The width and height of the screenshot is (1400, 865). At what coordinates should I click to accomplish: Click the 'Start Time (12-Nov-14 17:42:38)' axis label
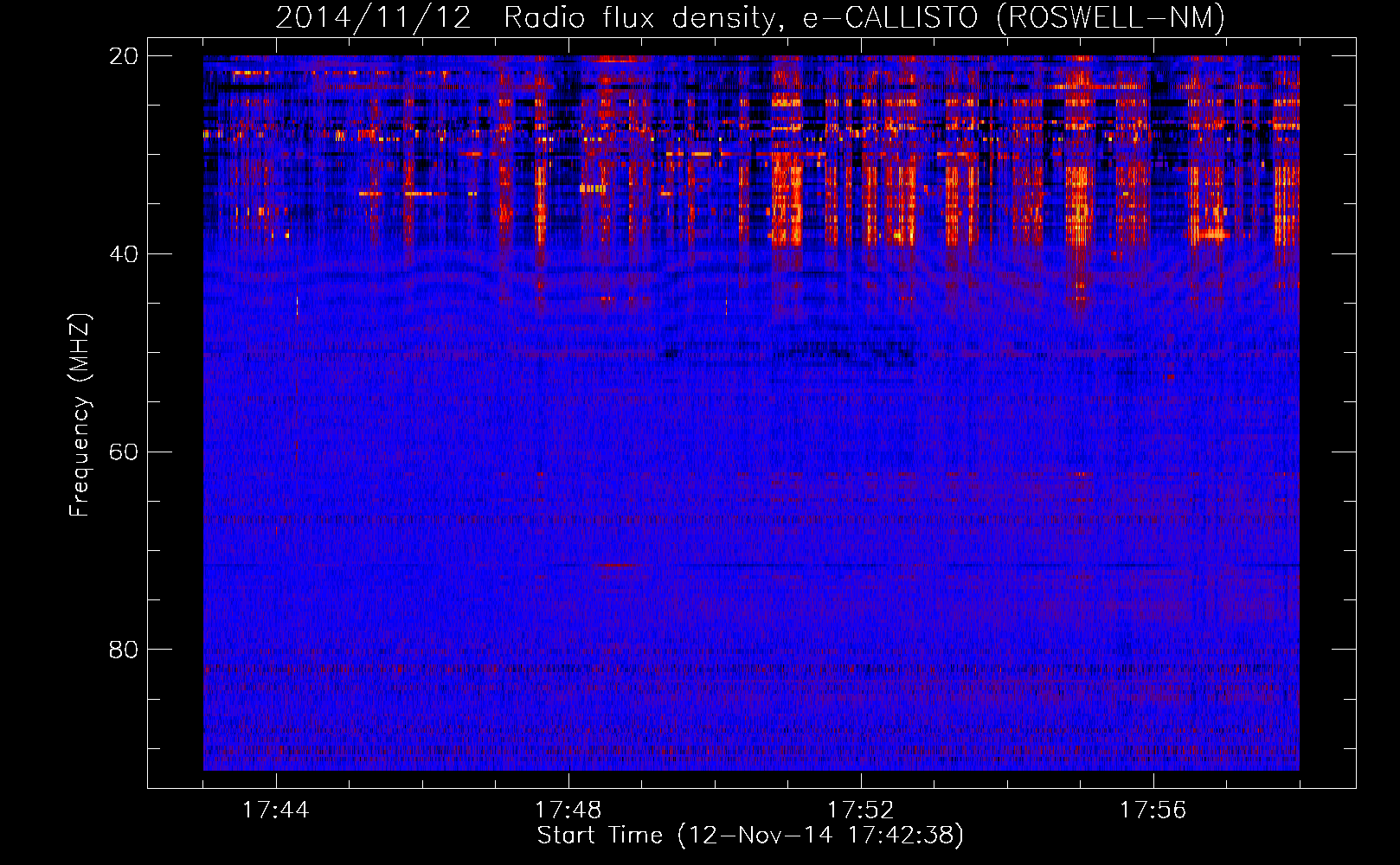tap(750, 836)
